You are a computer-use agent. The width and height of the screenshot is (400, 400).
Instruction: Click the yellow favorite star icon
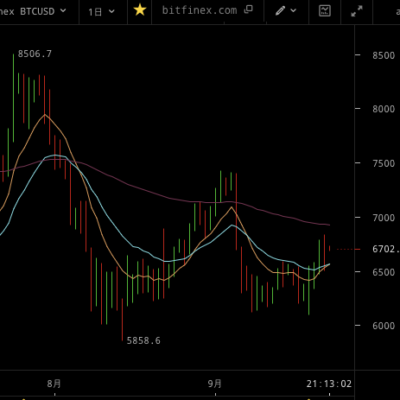(x=140, y=10)
